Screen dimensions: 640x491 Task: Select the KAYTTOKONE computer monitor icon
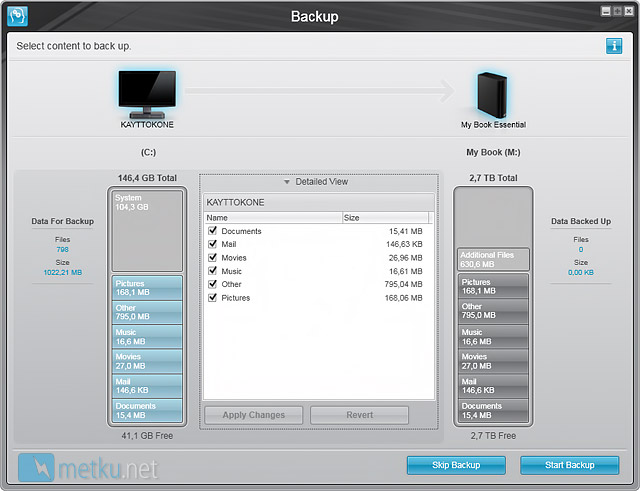click(147, 94)
